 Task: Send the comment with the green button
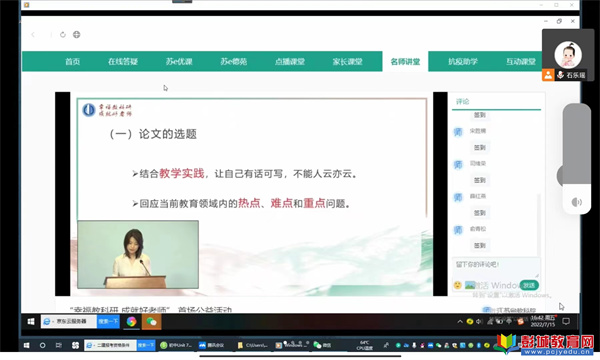[529, 285]
